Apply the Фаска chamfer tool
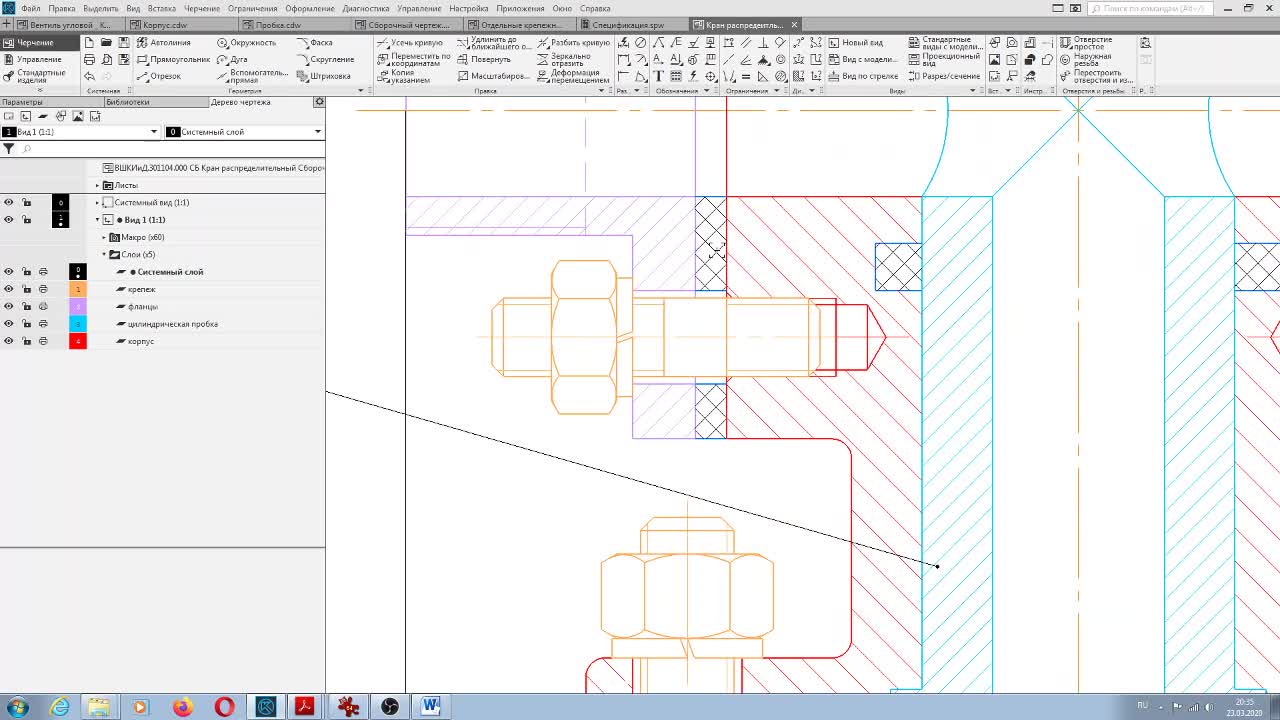 pyautogui.click(x=314, y=43)
